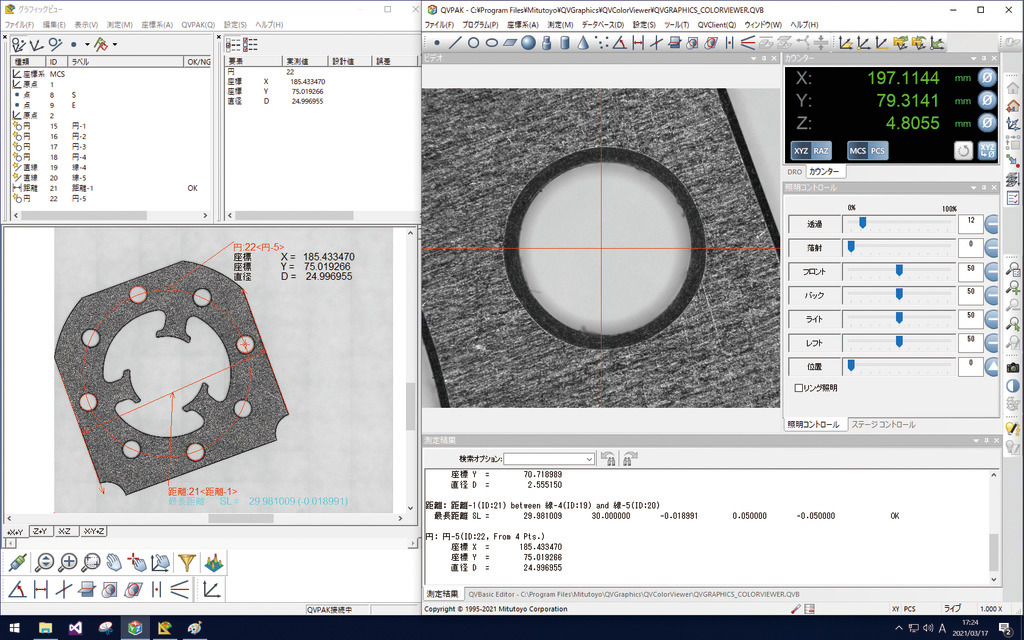The height and width of the screenshot is (640, 1024).
Task: Click the camera icon on right sidebar
Action: (x=1012, y=367)
